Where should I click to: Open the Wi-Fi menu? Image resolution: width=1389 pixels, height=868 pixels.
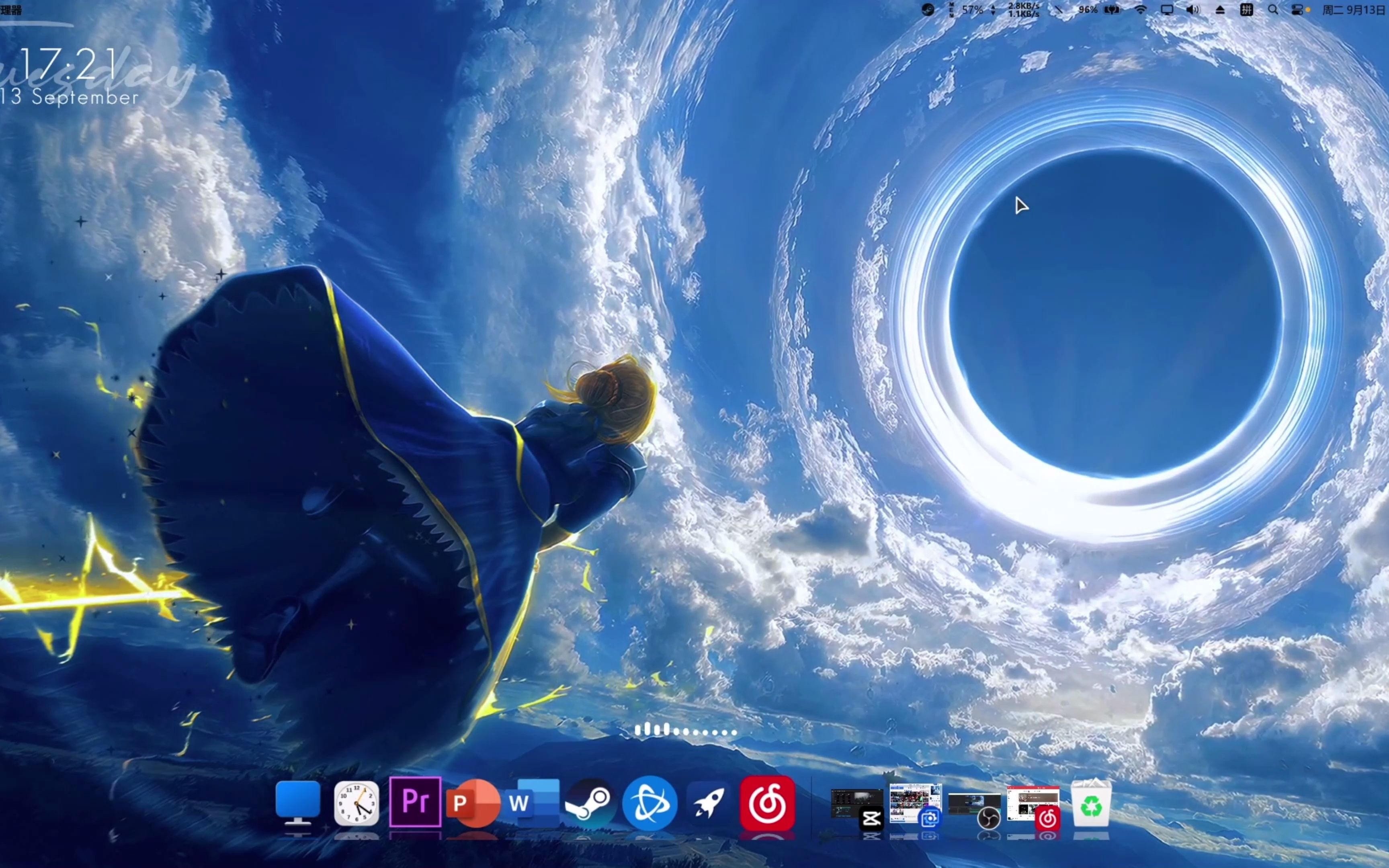tap(1141, 10)
